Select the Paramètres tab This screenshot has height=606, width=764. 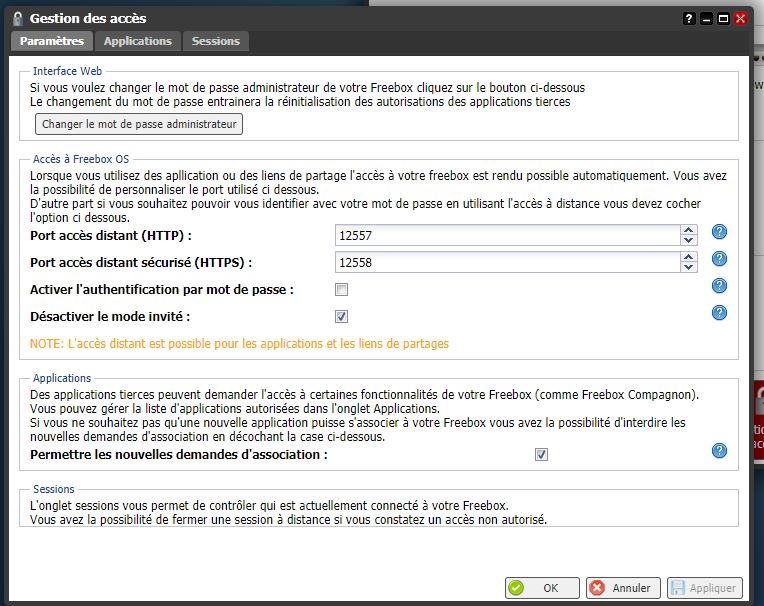pyautogui.click(x=52, y=41)
